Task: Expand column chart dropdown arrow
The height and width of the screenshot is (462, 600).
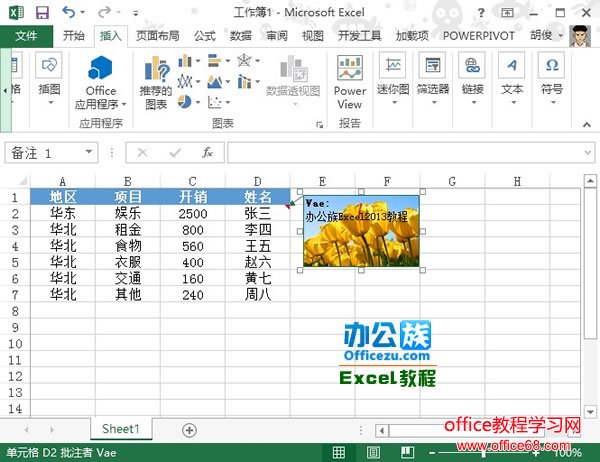Action: point(198,60)
